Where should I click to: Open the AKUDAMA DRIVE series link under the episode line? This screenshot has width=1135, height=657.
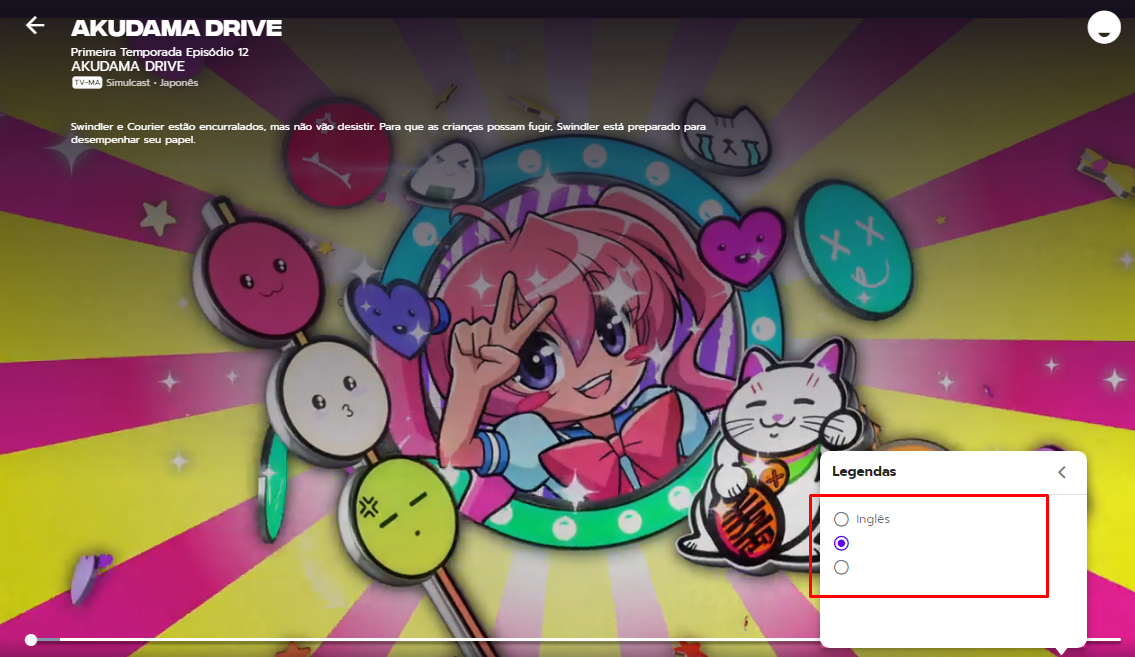tap(127, 67)
